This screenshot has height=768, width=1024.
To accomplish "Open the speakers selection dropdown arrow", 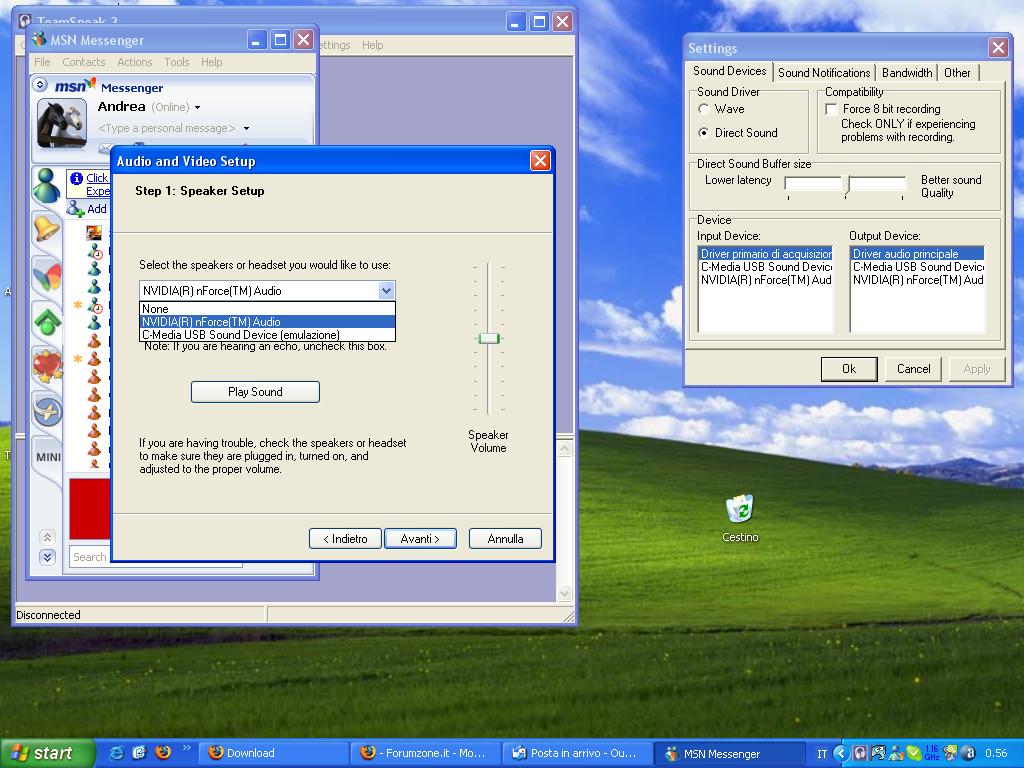I will [386, 291].
